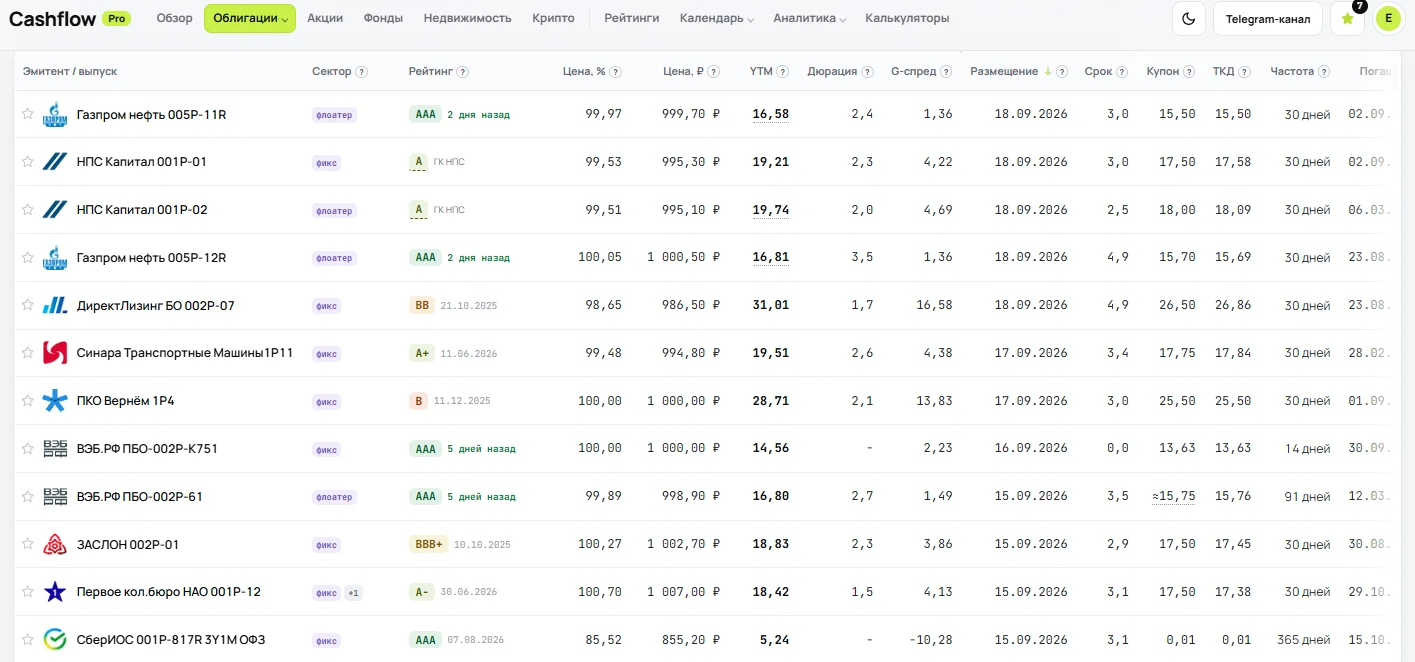This screenshot has width=1415, height=662.
Task: Show help icon for G-спред column
Action: tap(947, 72)
